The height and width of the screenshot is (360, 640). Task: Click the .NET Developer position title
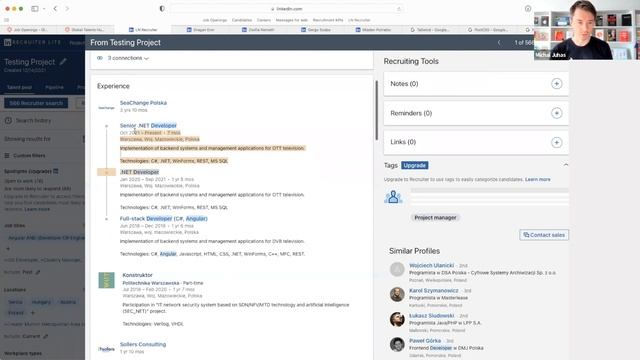click(x=140, y=172)
